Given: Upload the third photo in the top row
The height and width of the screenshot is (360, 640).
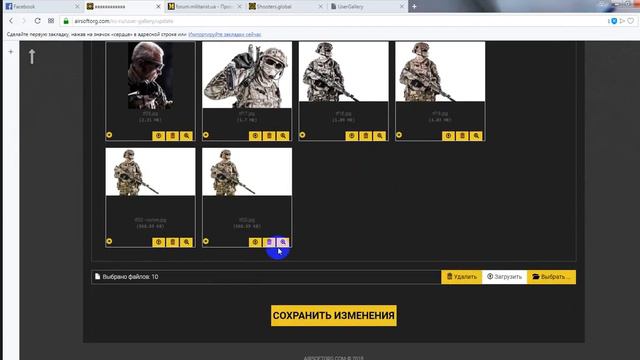Looking at the screenshot, I should pos(352,136).
